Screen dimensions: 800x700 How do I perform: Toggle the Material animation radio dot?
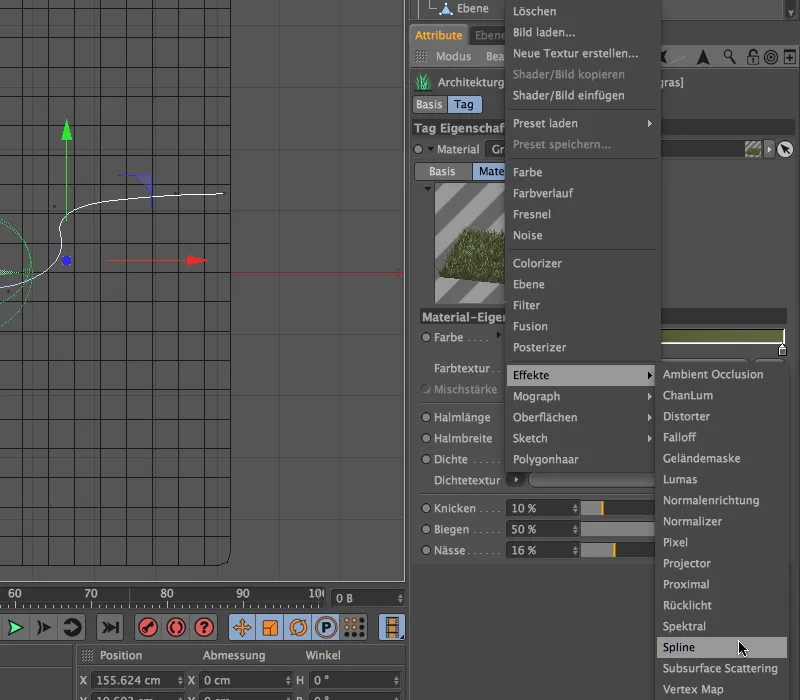click(x=418, y=149)
